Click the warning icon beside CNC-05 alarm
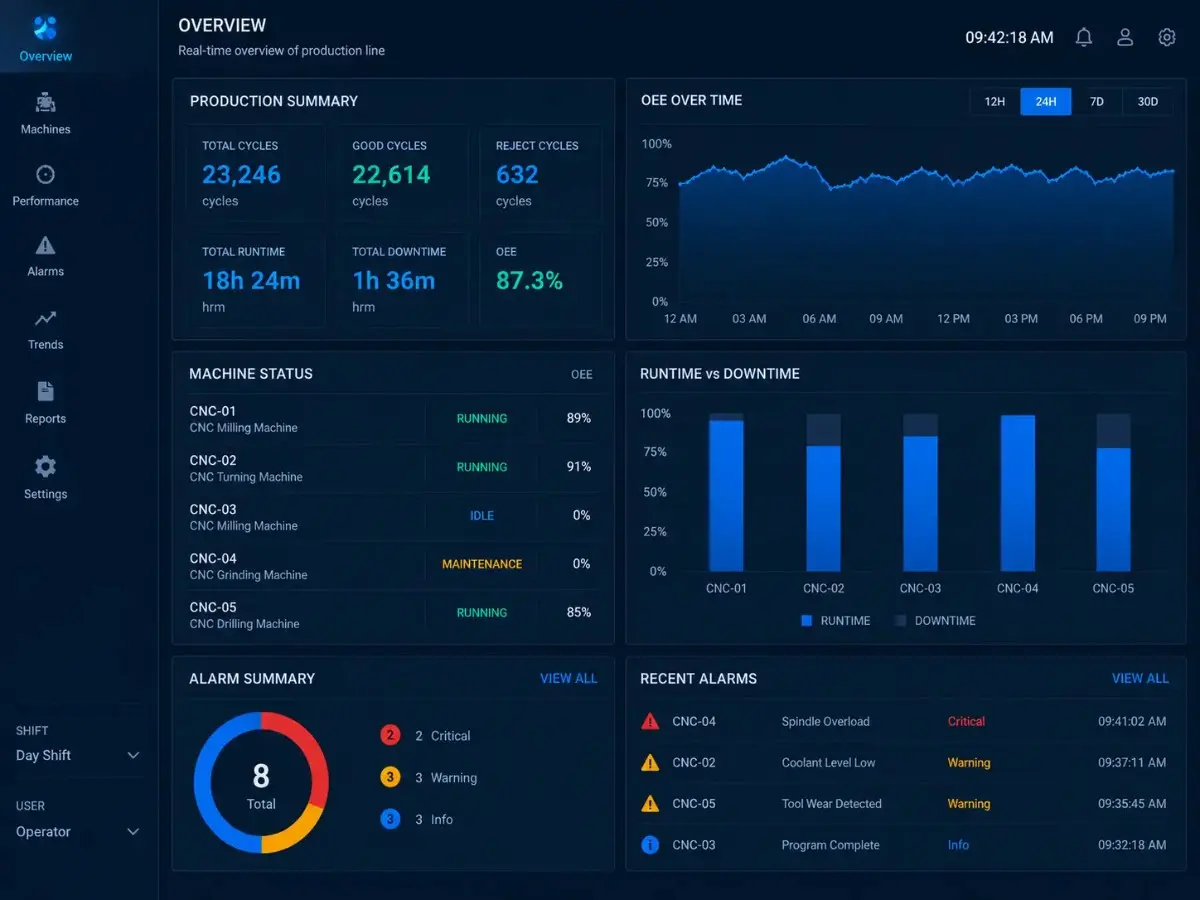Screen dimensions: 1200x900 click(x=650, y=803)
